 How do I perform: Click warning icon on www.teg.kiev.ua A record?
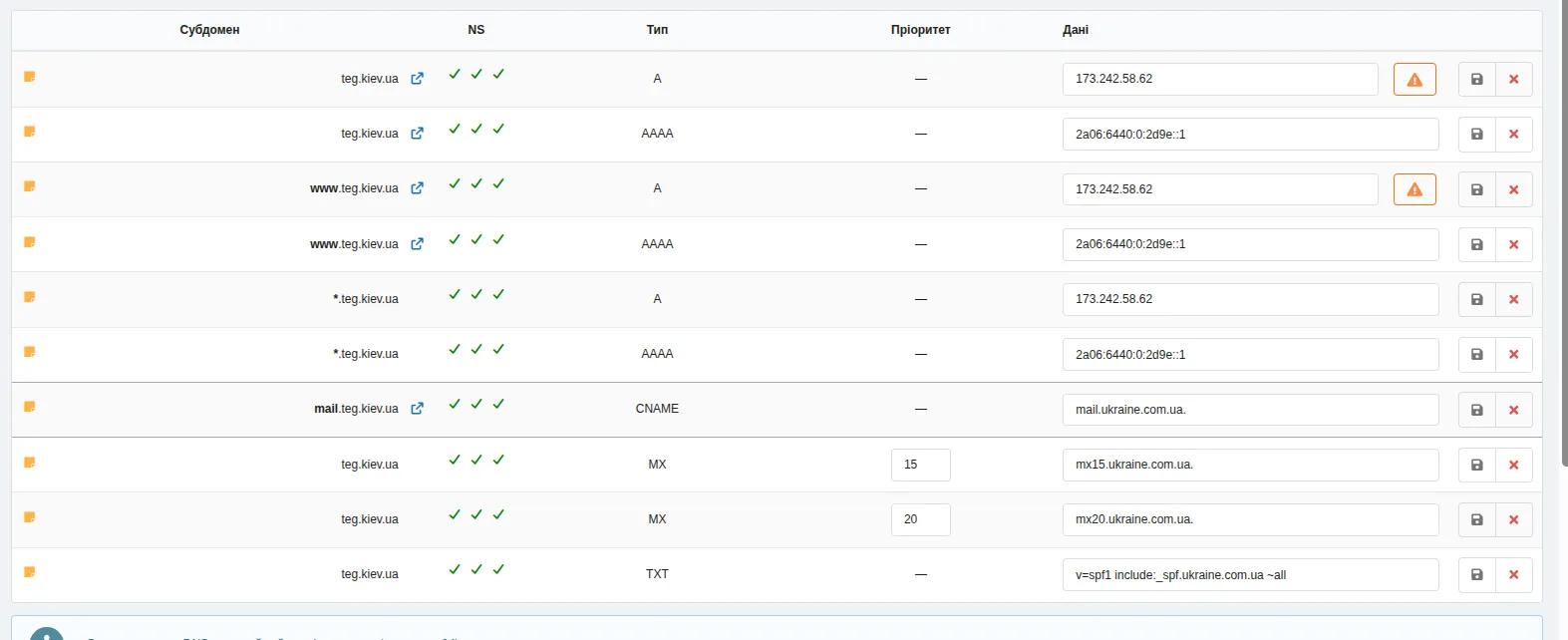[x=1414, y=189]
